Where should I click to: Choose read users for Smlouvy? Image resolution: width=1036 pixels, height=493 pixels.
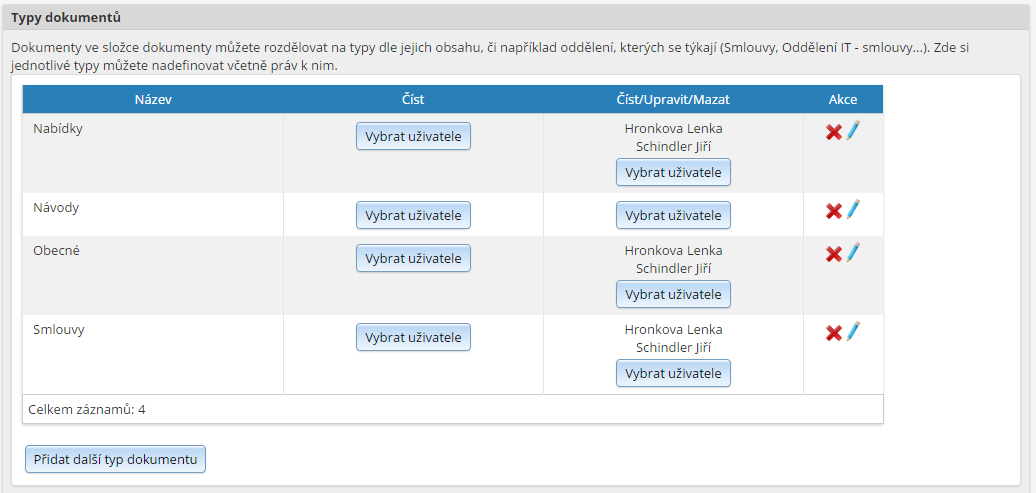pos(414,337)
